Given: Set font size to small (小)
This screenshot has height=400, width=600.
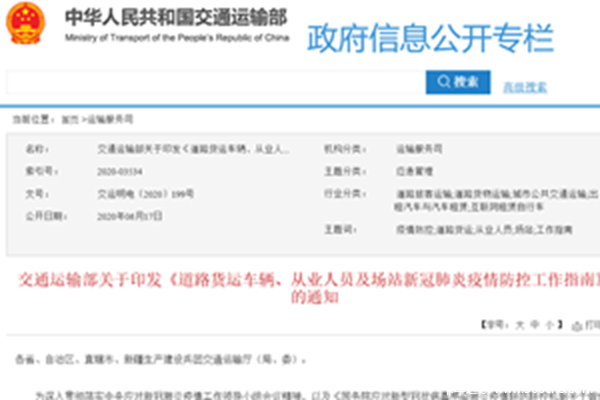Looking at the screenshot, I should [550, 326].
